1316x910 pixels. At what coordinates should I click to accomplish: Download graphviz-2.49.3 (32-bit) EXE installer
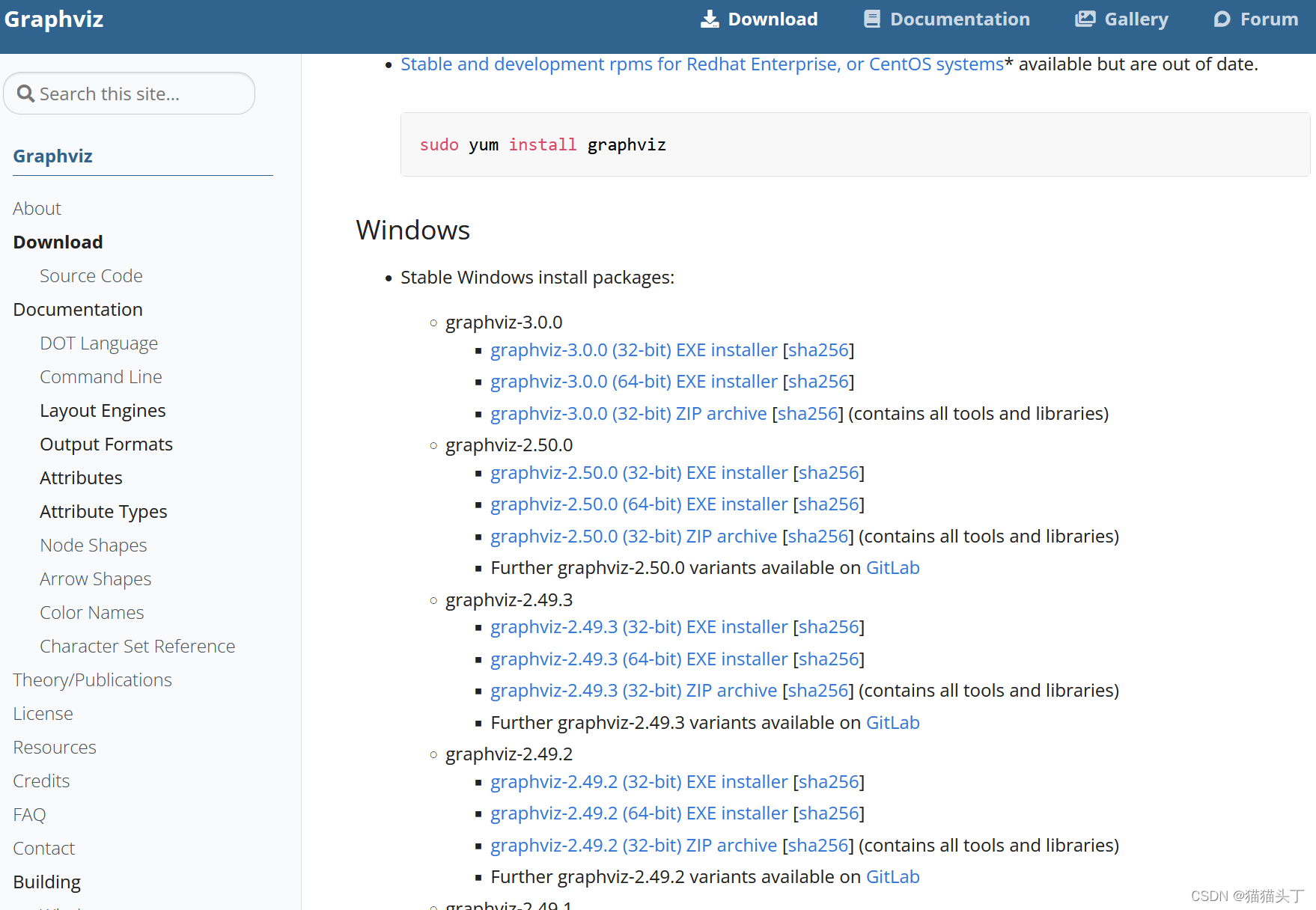pyautogui.click(x=639, y=626)
